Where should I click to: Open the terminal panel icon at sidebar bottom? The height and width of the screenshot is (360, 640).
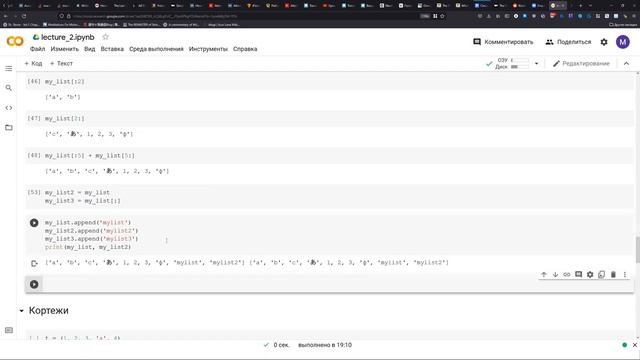coord(9,330)
